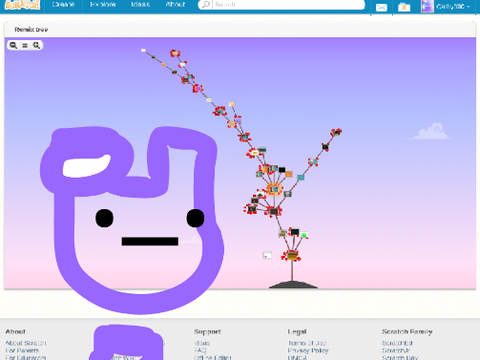Click the Scratch logo
The height and width of the screenshot is (360, 480).
[22, 4]
